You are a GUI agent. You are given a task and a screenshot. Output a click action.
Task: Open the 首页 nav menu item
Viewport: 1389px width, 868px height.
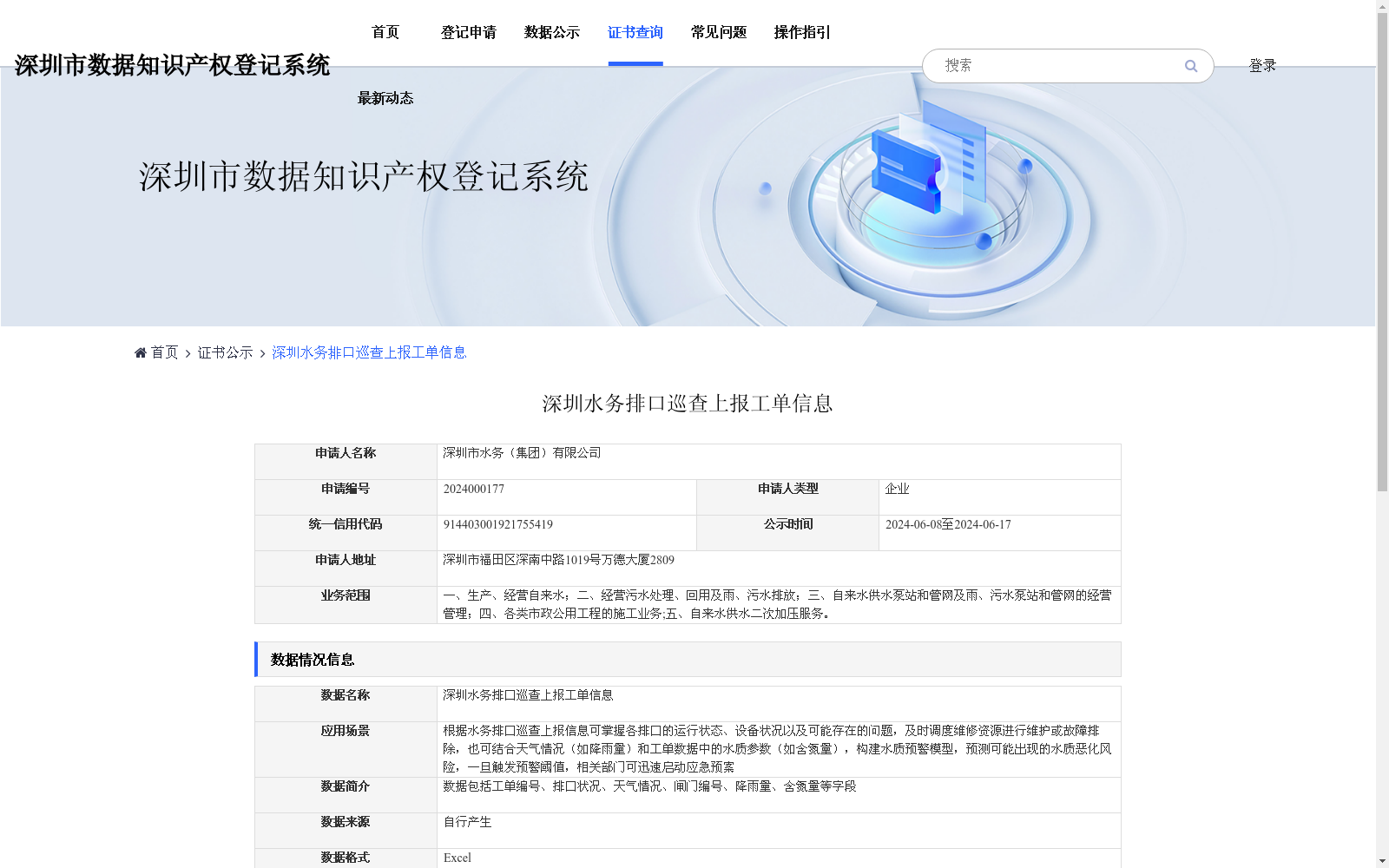[x=385, y=32]
